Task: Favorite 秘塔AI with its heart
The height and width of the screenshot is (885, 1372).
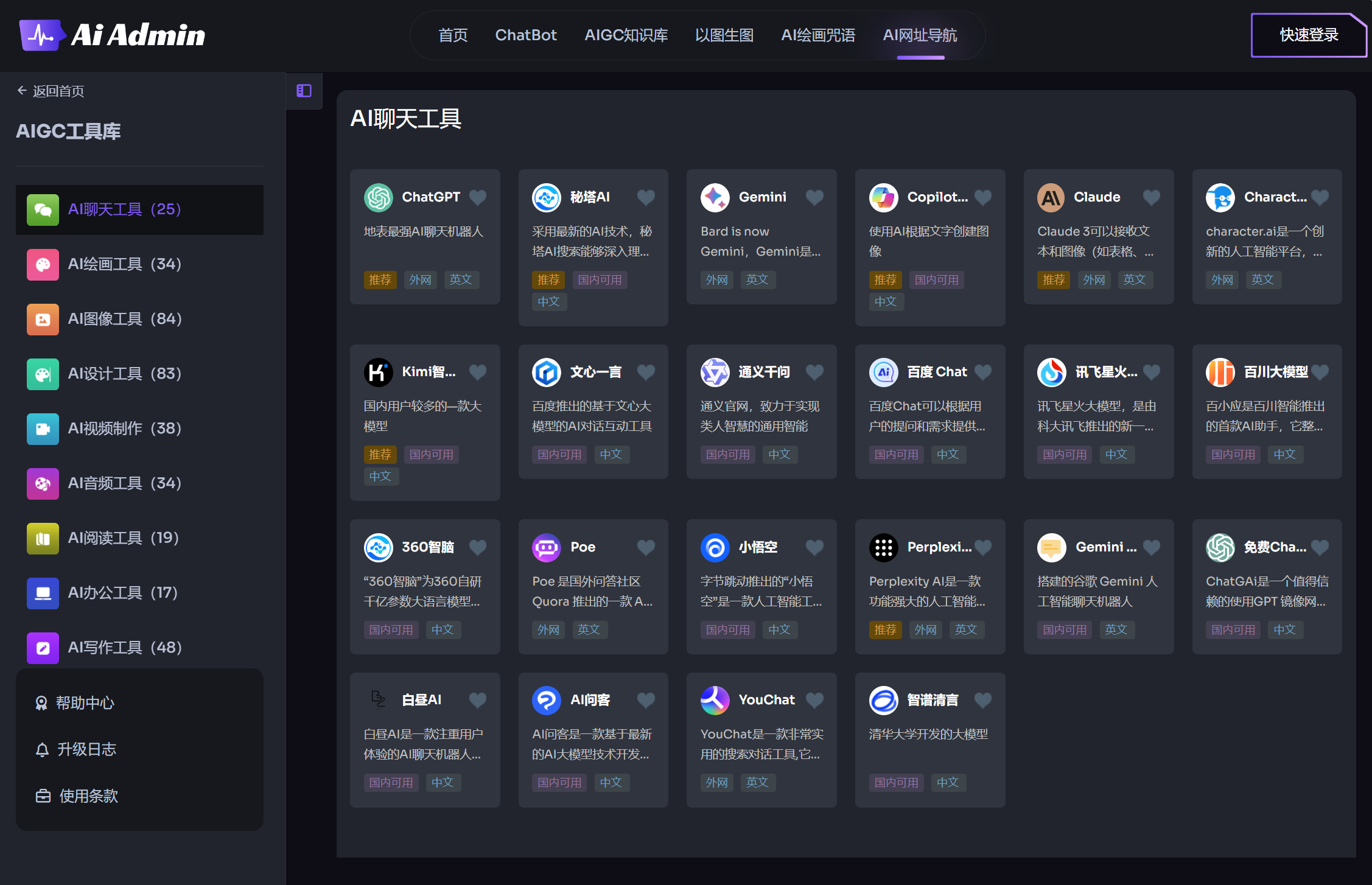Action: pos(646,197)
